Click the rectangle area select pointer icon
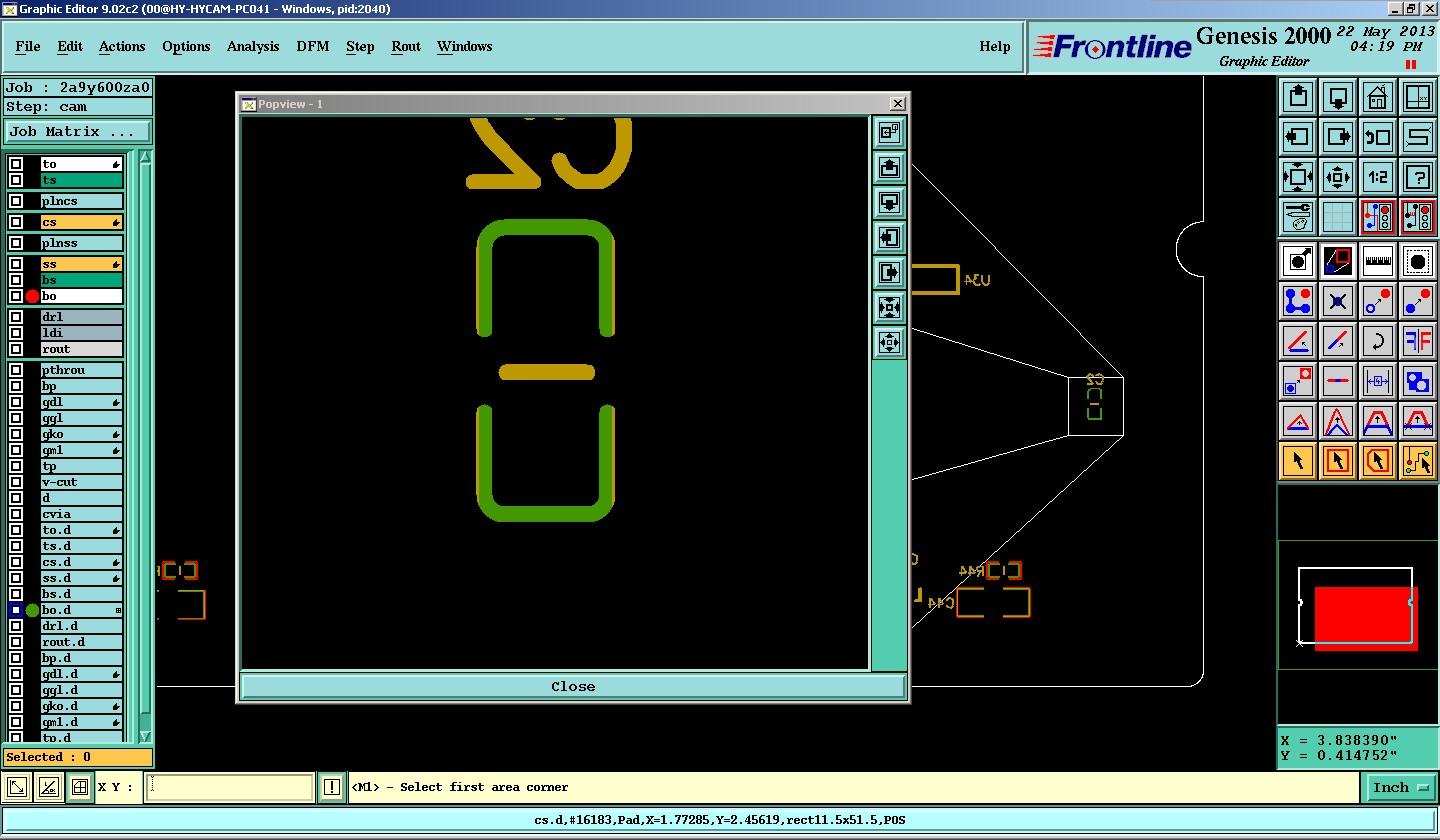 (x=1338, y=461)
